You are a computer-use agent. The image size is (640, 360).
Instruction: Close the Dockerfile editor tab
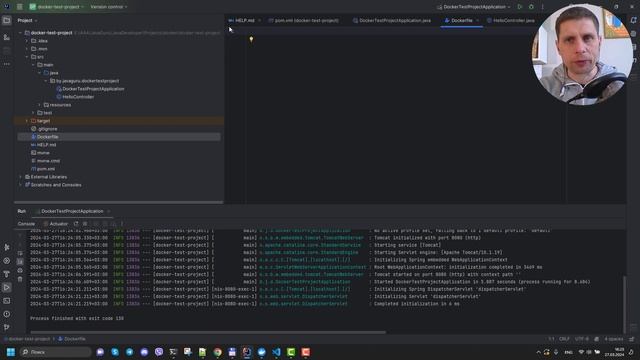(478, 20)
